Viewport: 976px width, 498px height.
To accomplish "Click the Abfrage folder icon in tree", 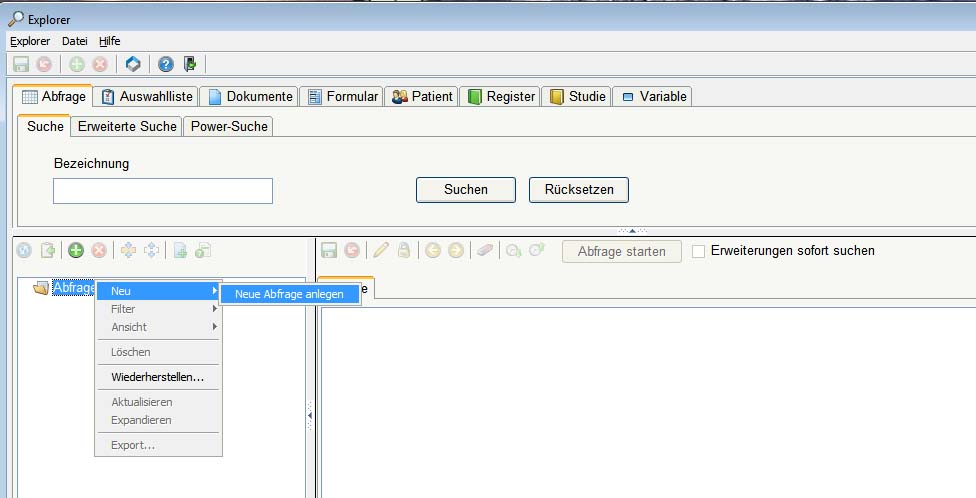I will point(41,288).
